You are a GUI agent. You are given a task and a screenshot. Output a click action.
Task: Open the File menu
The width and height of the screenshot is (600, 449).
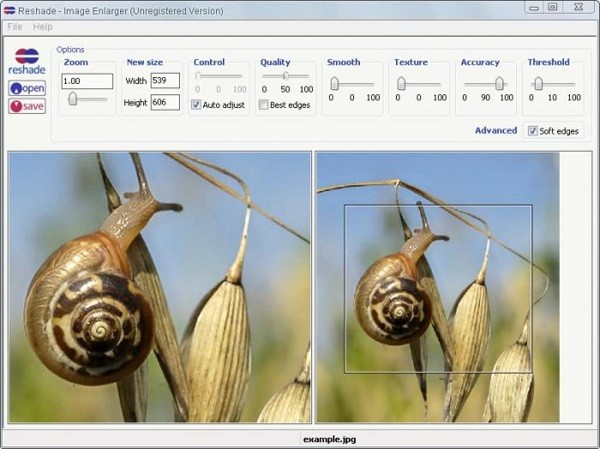pos(15,26)
